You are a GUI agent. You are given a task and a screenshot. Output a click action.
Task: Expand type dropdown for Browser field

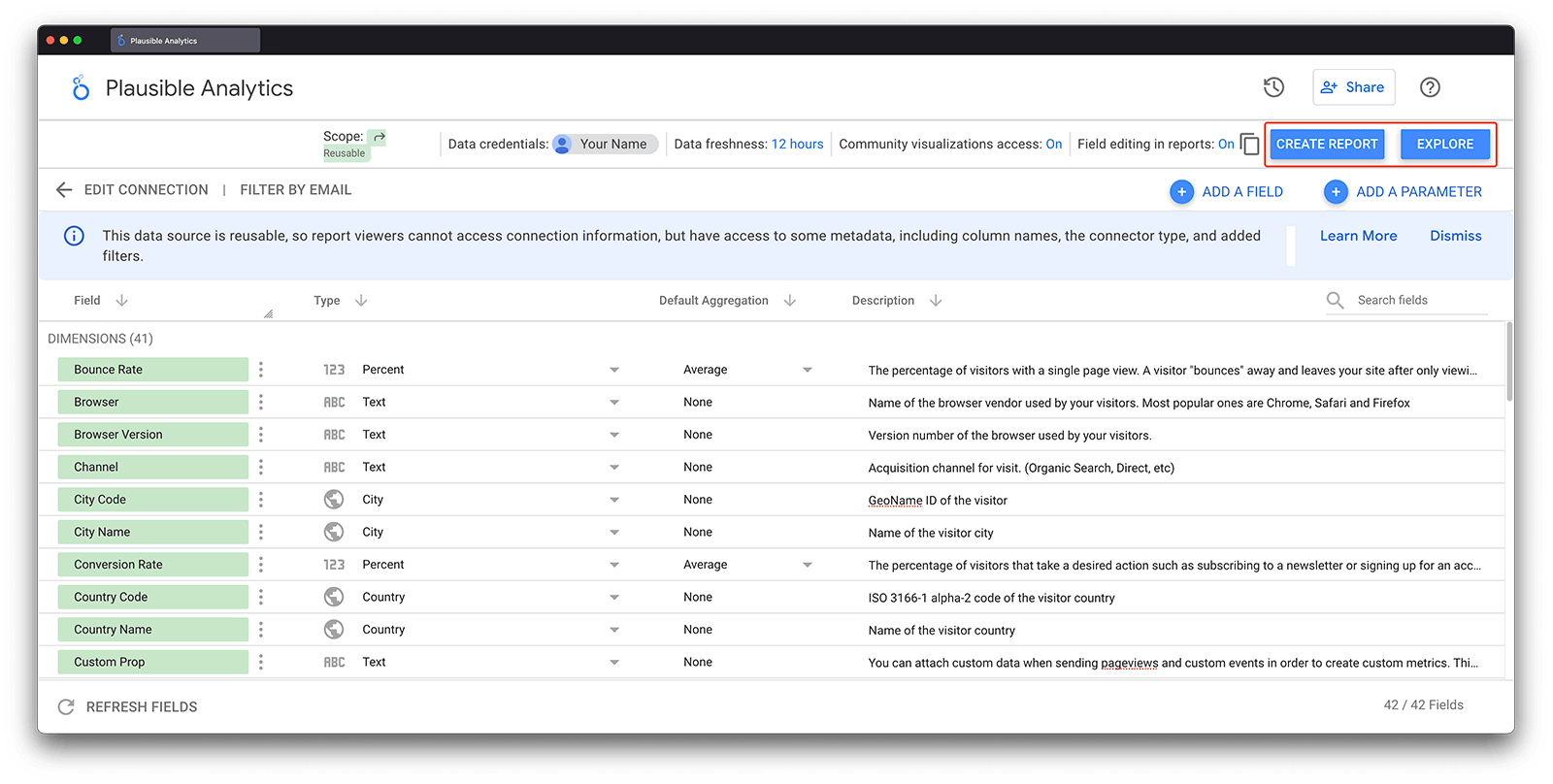(x=613, y=403)
